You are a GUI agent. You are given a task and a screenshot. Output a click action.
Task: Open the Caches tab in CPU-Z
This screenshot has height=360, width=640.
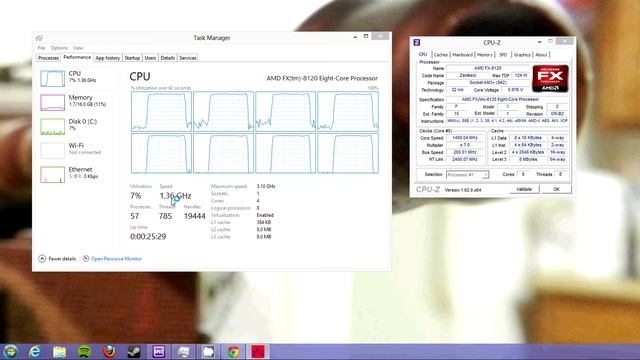[x=440, y=55]
